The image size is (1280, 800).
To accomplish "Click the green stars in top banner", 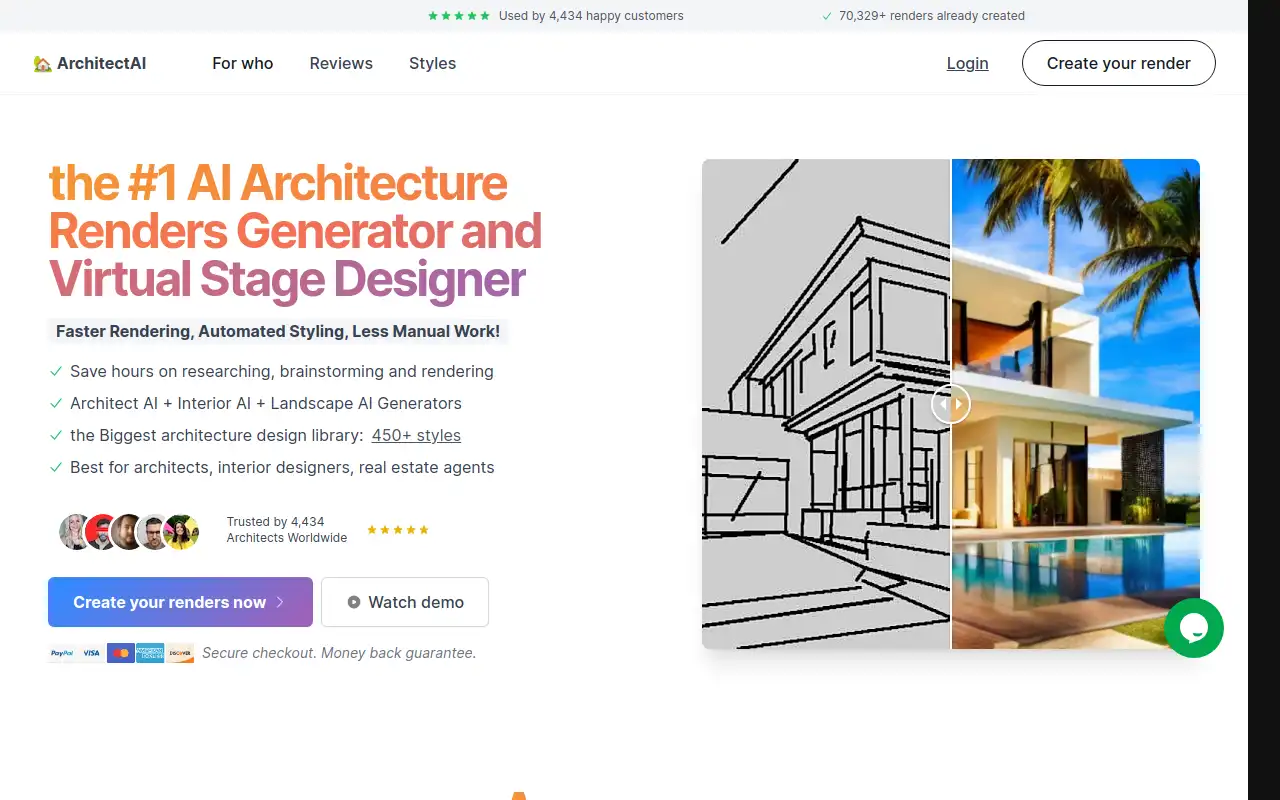I will point(459,16).
